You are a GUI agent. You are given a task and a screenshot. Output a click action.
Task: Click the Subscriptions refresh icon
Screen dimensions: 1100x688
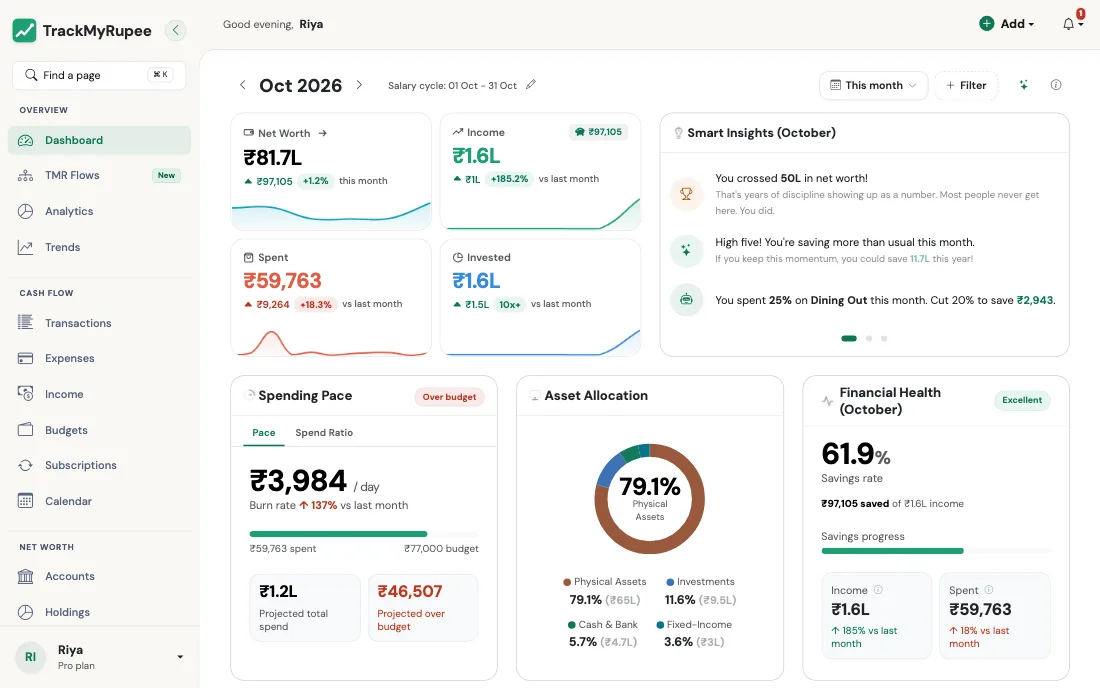tap(25, 465)
